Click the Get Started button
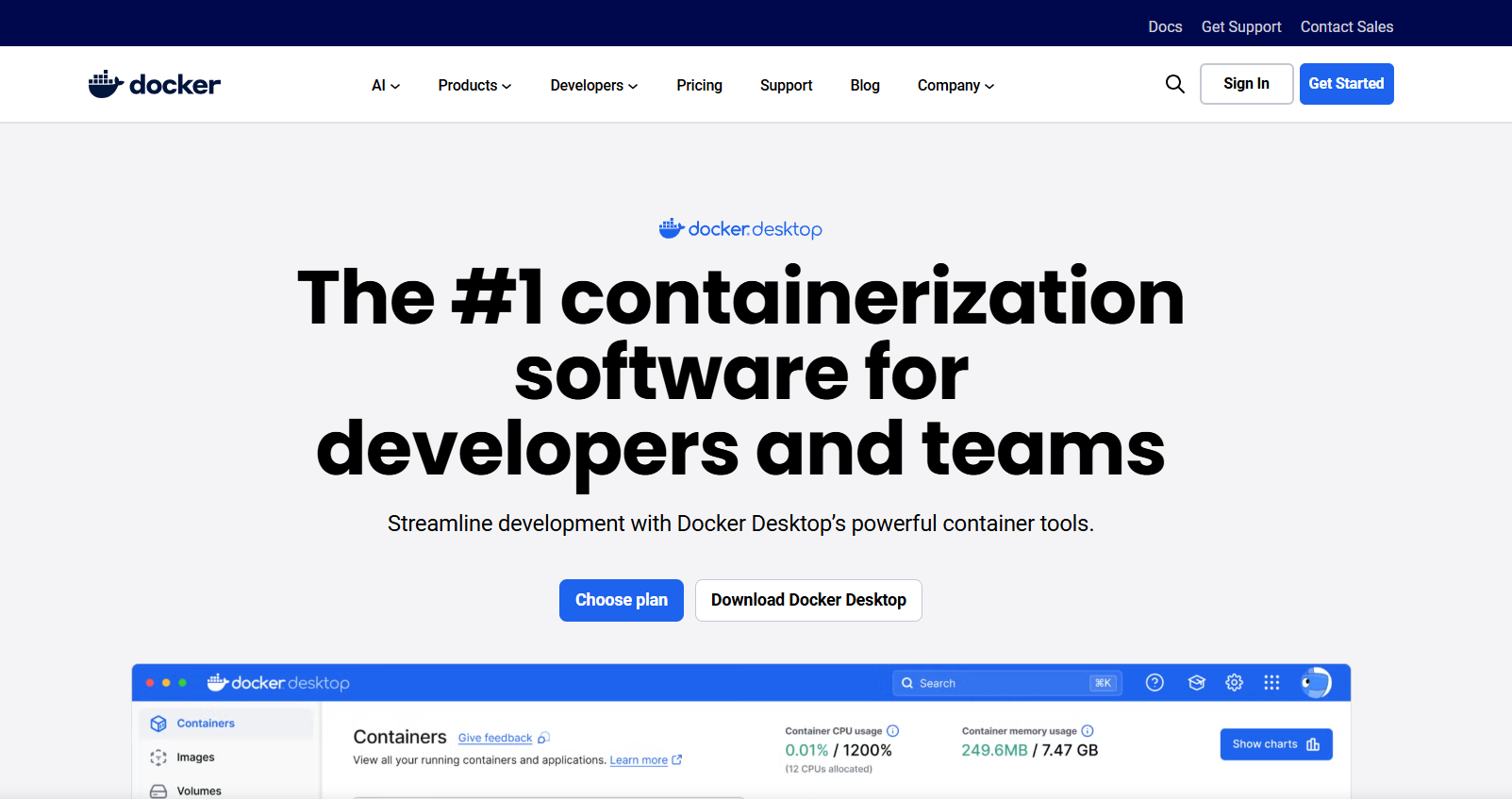 (x=1346, y=84)
